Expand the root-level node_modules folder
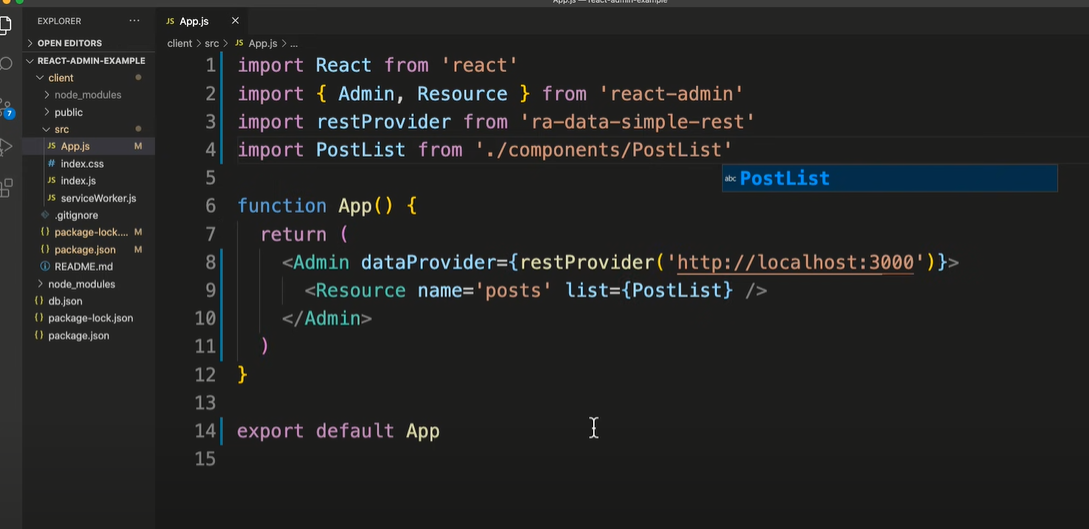The image size is (1089, 529). [x=81, y=284]
